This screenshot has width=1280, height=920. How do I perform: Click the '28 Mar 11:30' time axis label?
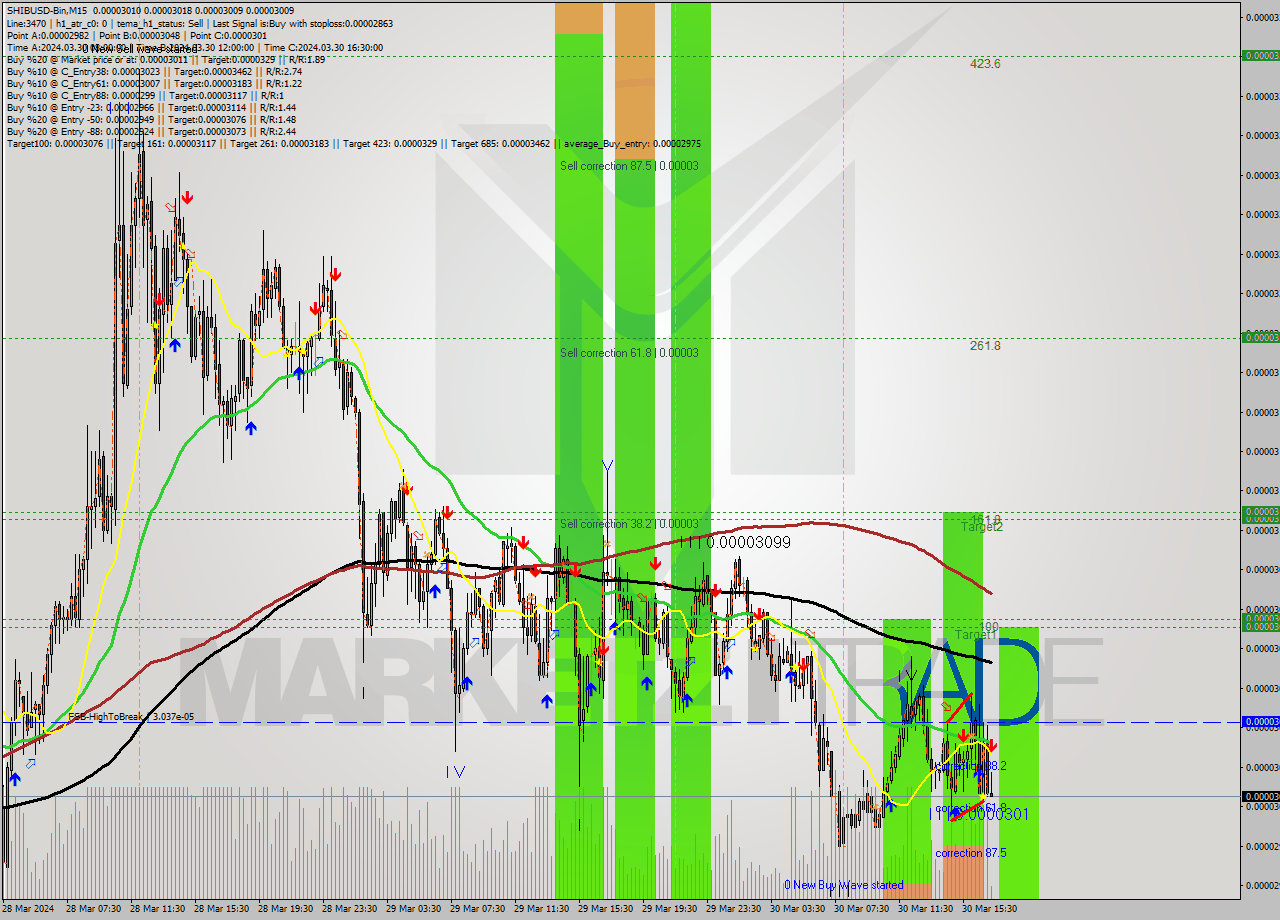(x=157, y=909)
